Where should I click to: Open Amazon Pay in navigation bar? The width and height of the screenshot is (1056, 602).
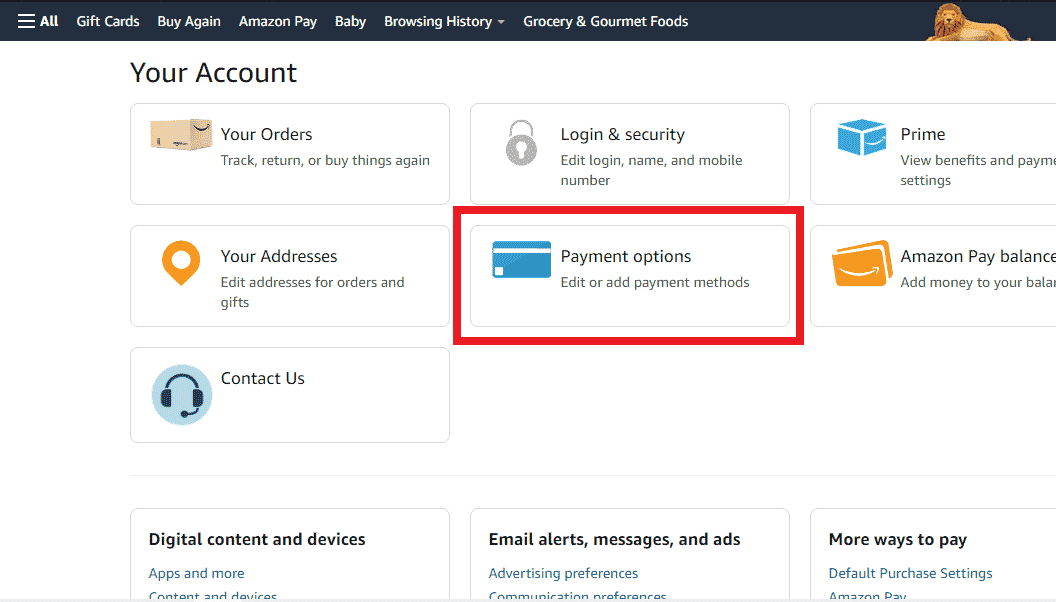click(278, 21)
